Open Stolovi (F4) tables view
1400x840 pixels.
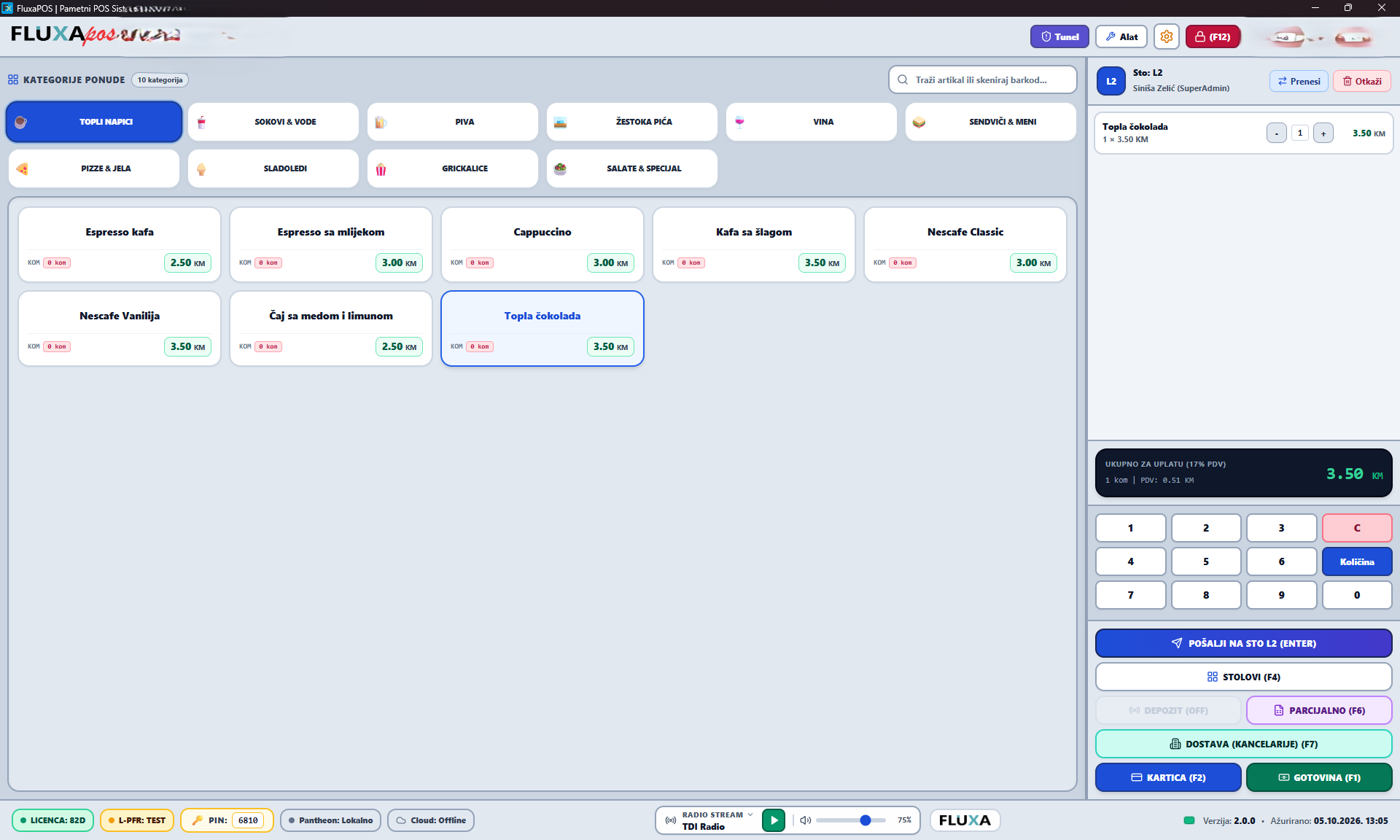(x=1244, y=677)
